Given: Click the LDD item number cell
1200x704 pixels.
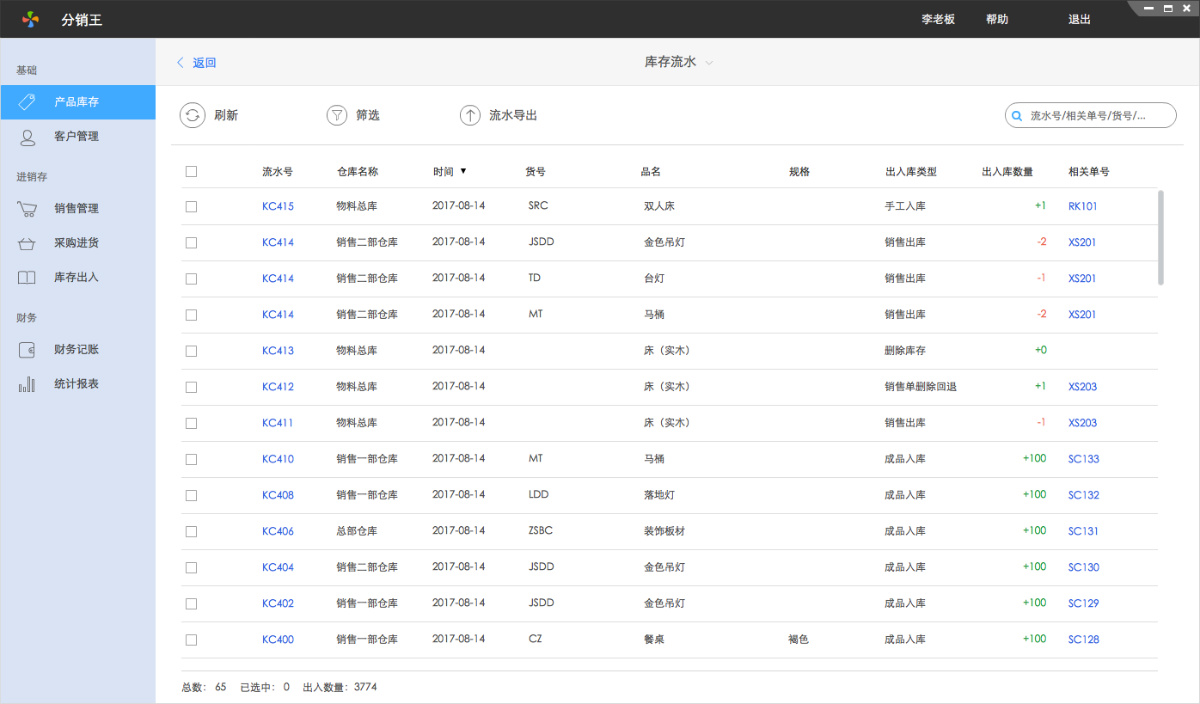Looking at the screenshot, I should click(x=538, y=495).
